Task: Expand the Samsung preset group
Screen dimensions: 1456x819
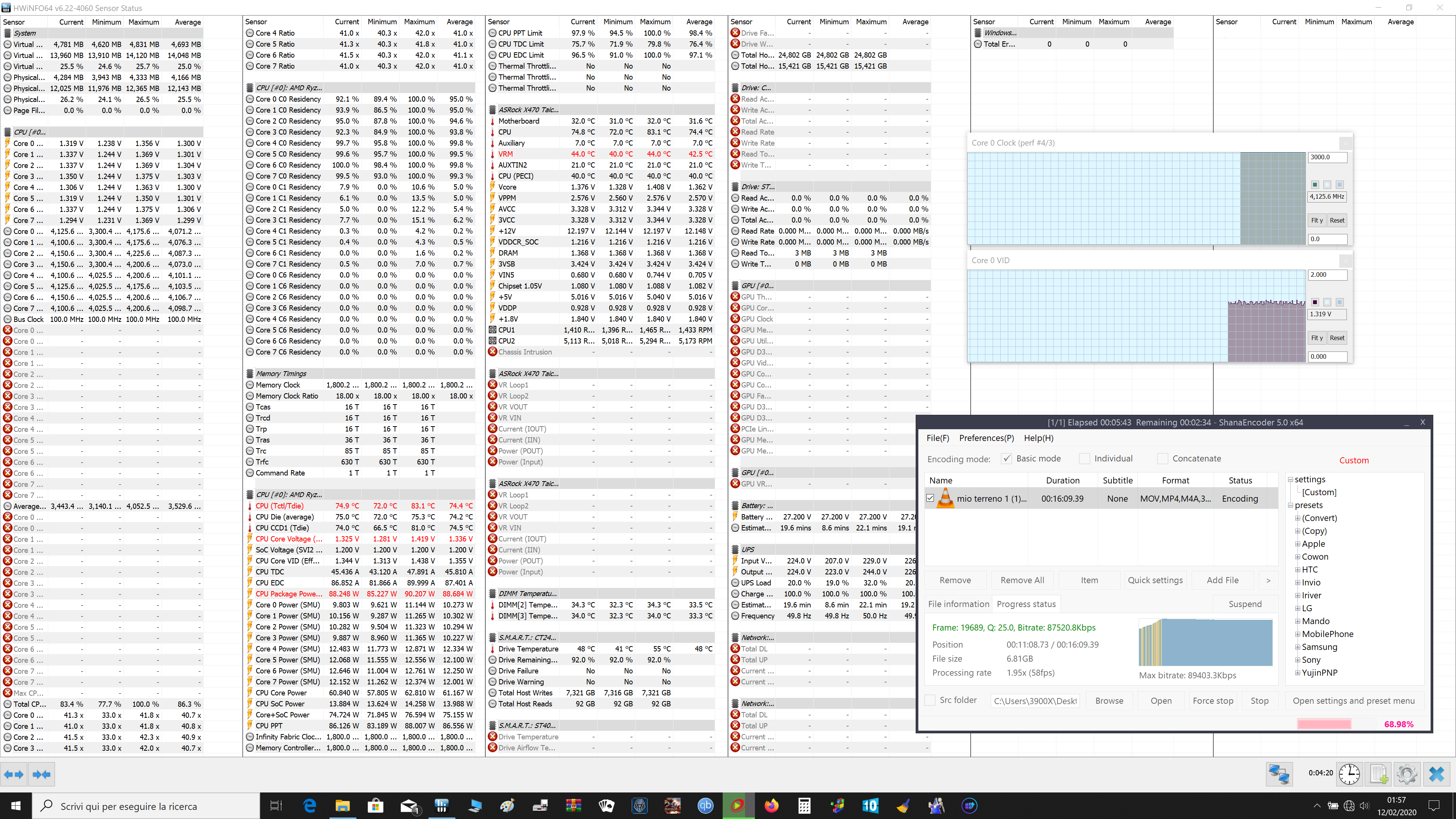Action: 1298,647
